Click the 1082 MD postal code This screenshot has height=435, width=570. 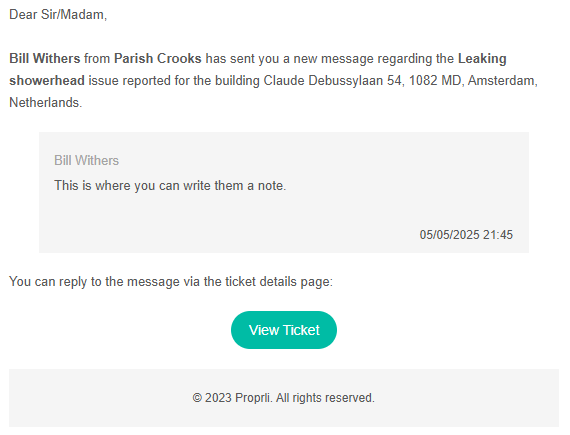pyautogui.click(x=435, y=80)
